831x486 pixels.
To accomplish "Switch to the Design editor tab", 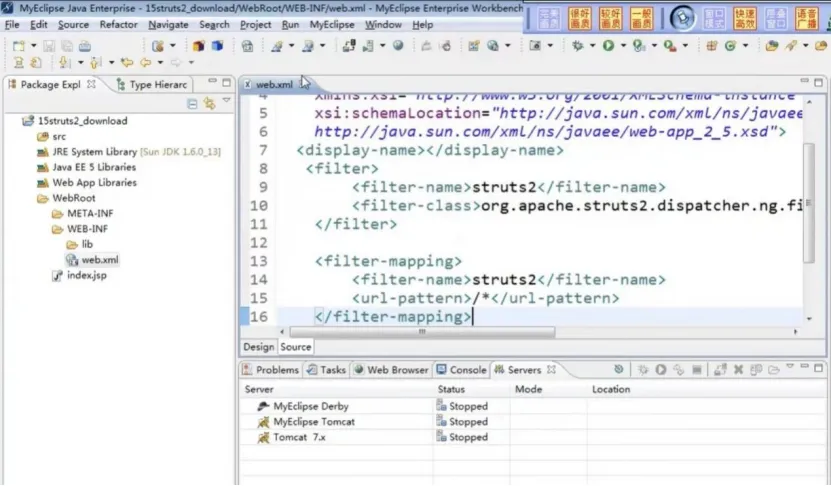I will pos(259,347).
